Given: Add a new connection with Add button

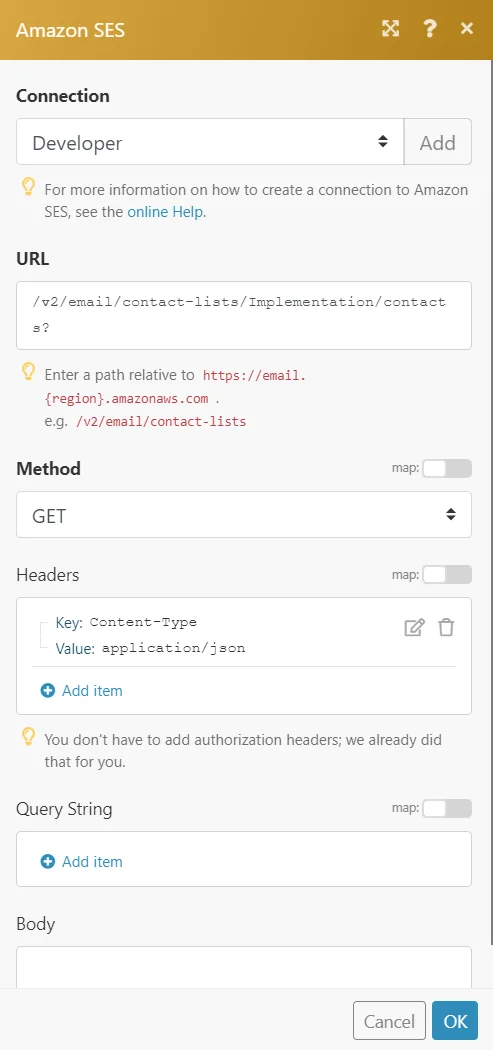Looking at the screenshot, I should [438, 141].
